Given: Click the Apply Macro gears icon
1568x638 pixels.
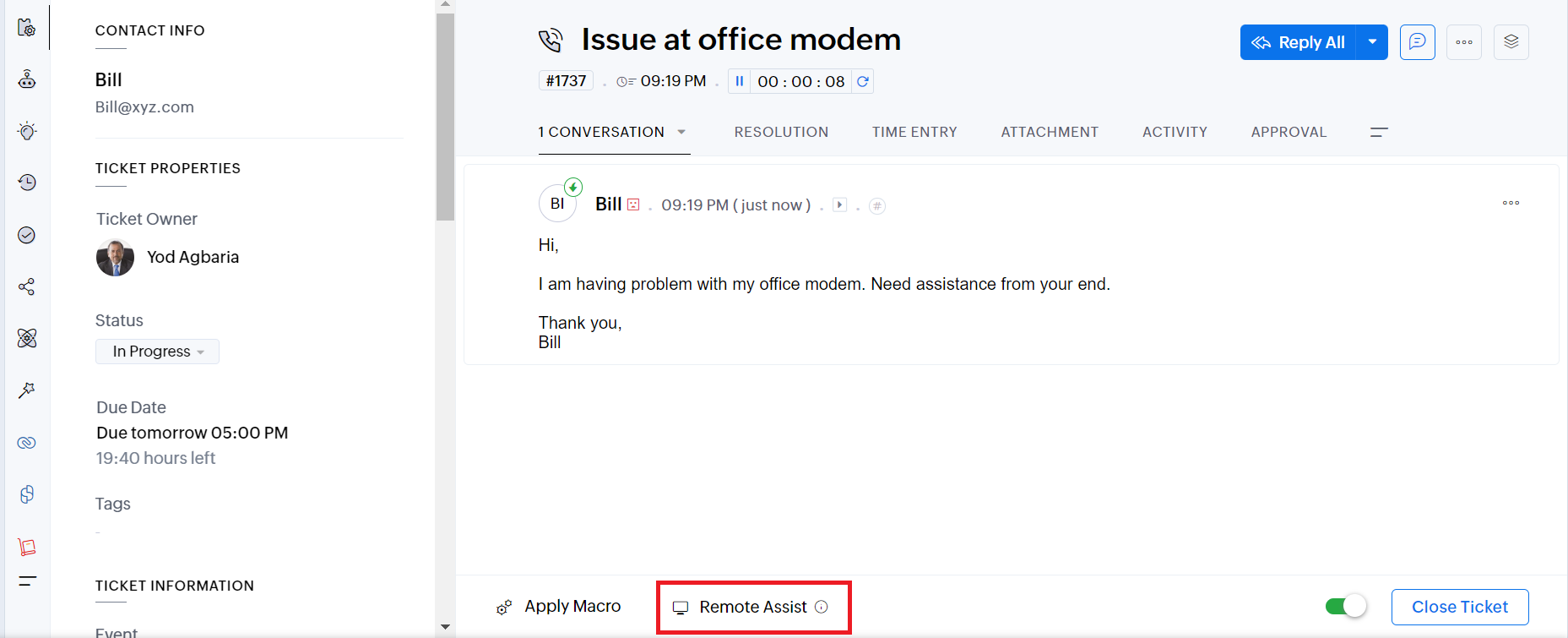Looking at the screenshot, I should pyautogui.click(x=504, y=608).
